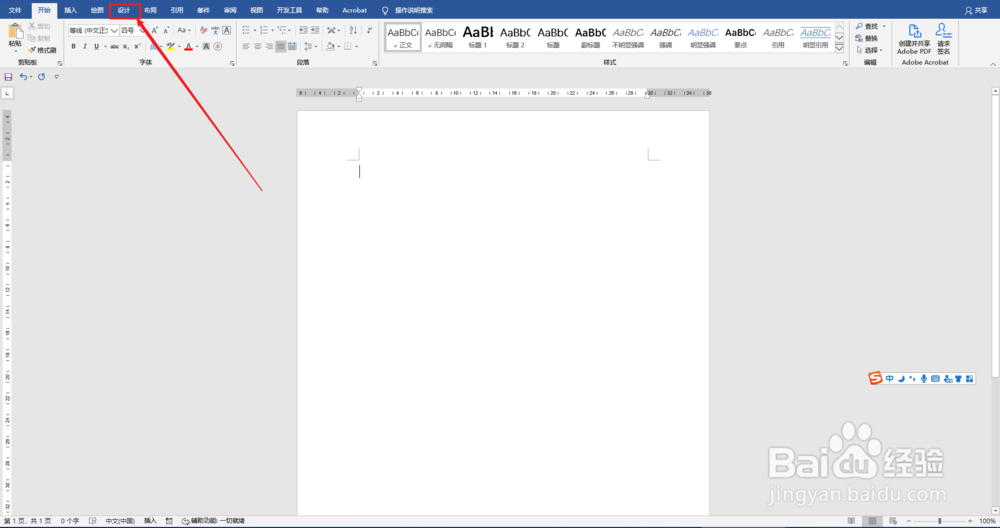Open the Design (设计) tab
This screenshot has width=1000, height=528.
pos(124,10)
